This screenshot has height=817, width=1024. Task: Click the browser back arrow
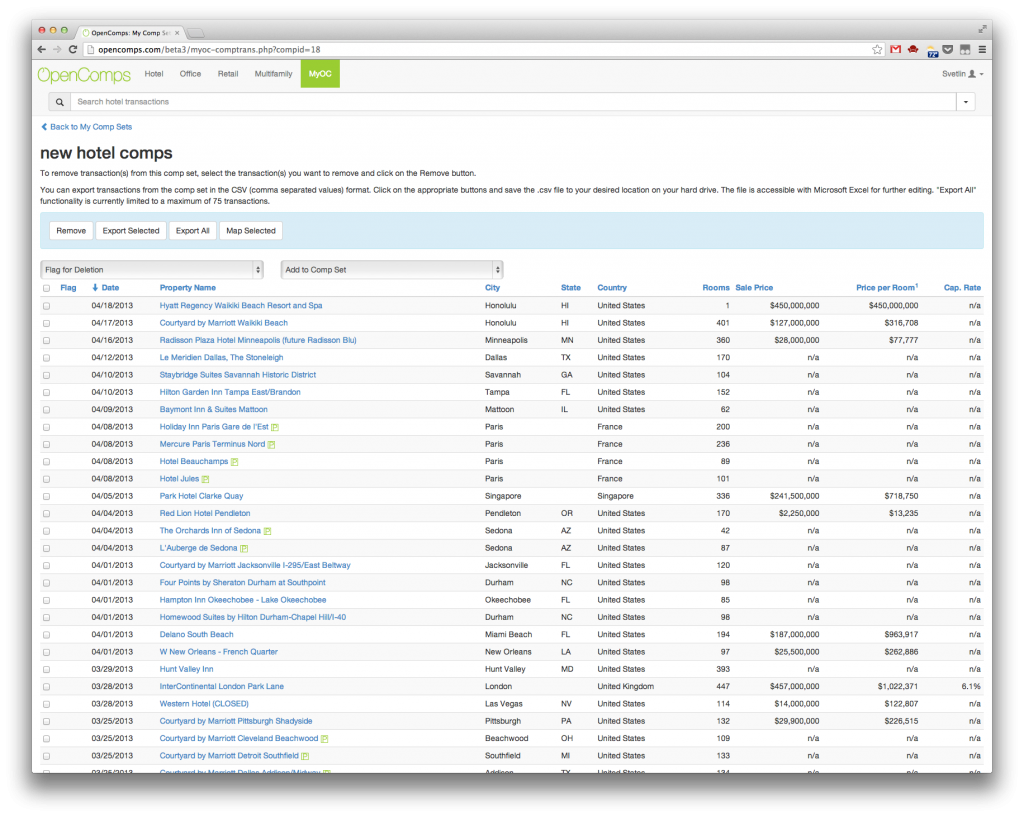(x=40, y=48)
